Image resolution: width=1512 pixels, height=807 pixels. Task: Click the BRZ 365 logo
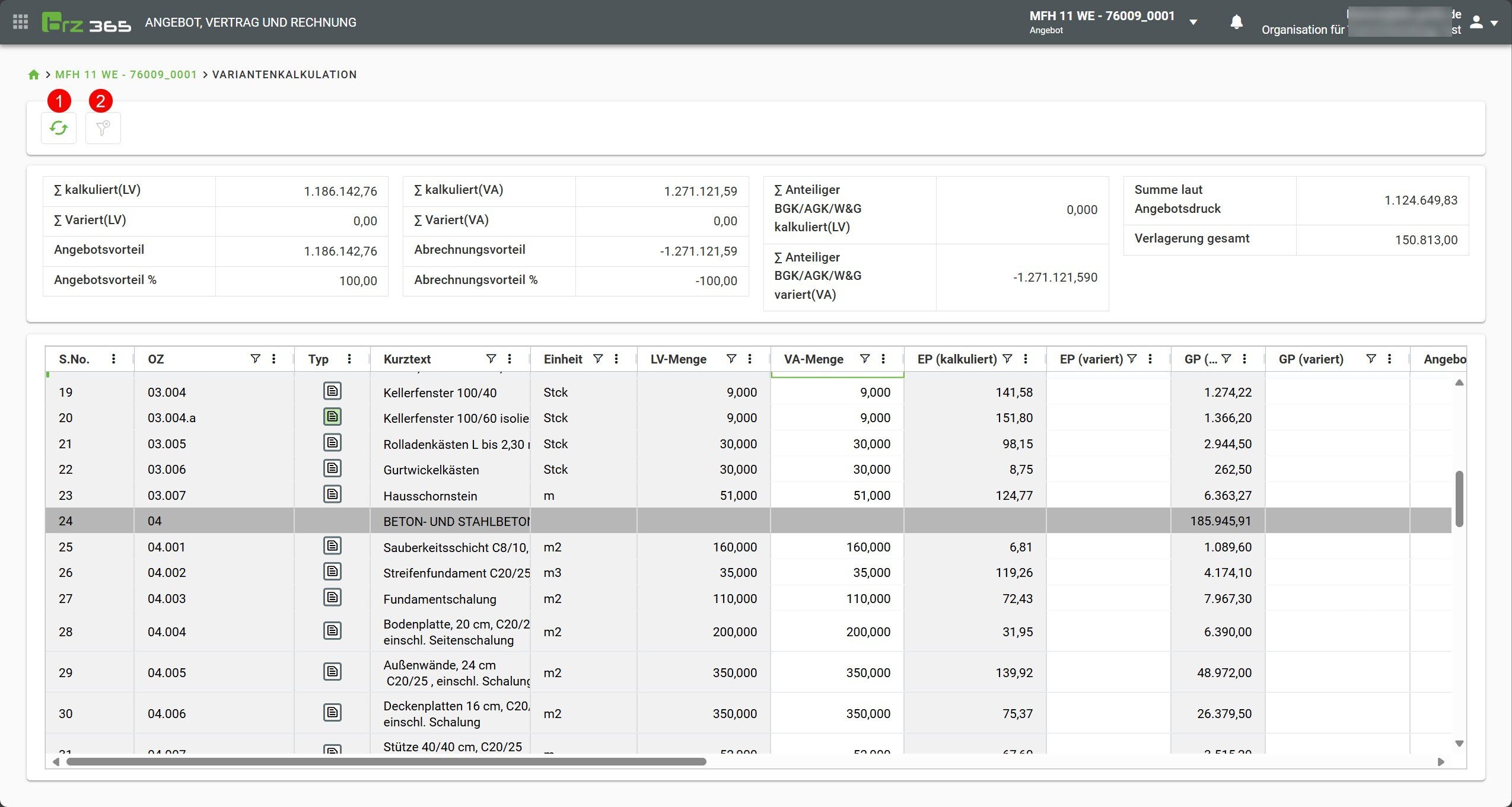87,23
